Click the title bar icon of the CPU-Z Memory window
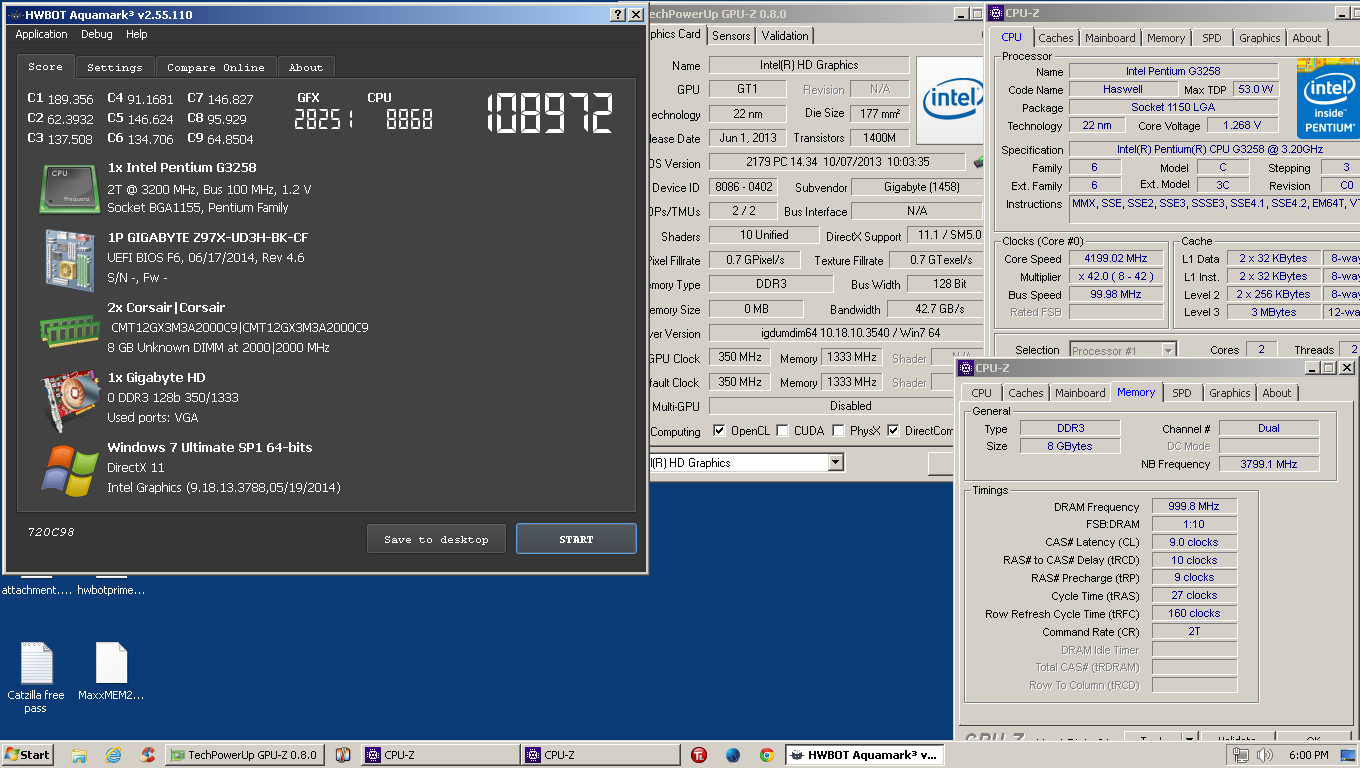Screen dimensions: 1360x768 pyautogui.click(x=967, y=368)
